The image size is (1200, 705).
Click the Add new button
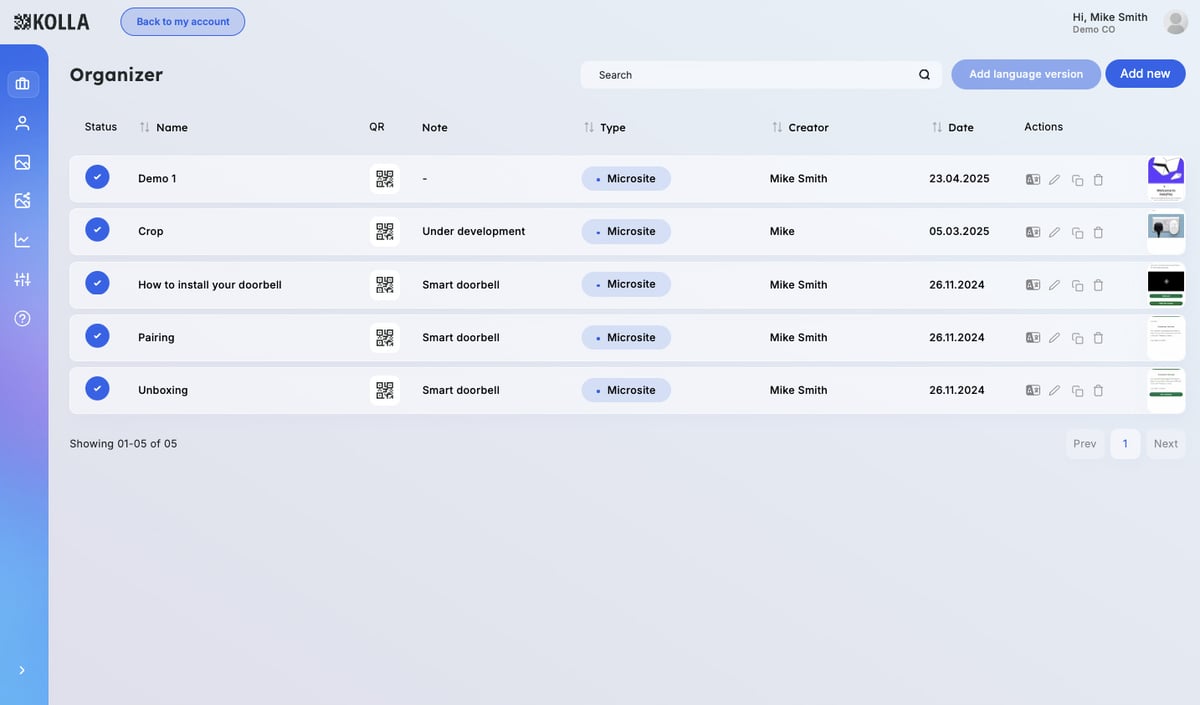(x=1145, y=74)
